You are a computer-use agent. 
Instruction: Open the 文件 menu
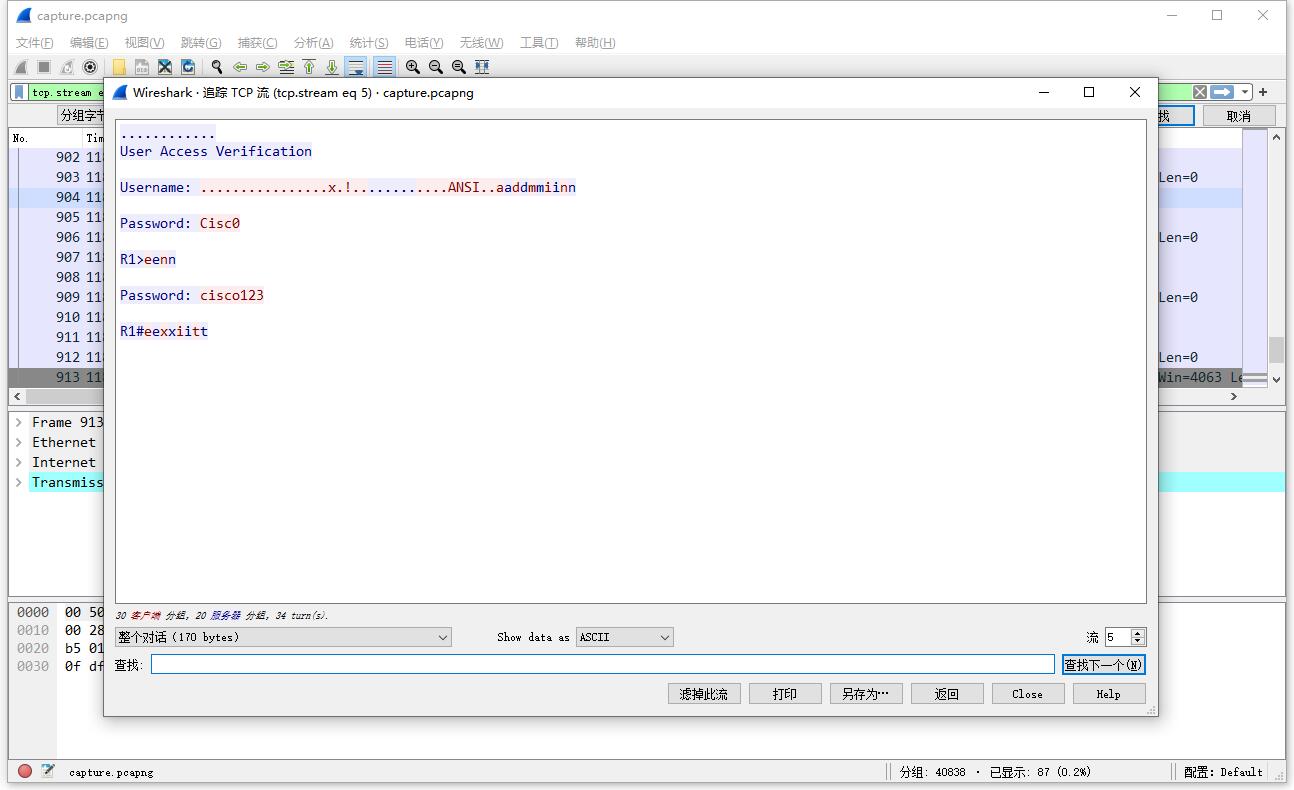click(x=35, y=42)
